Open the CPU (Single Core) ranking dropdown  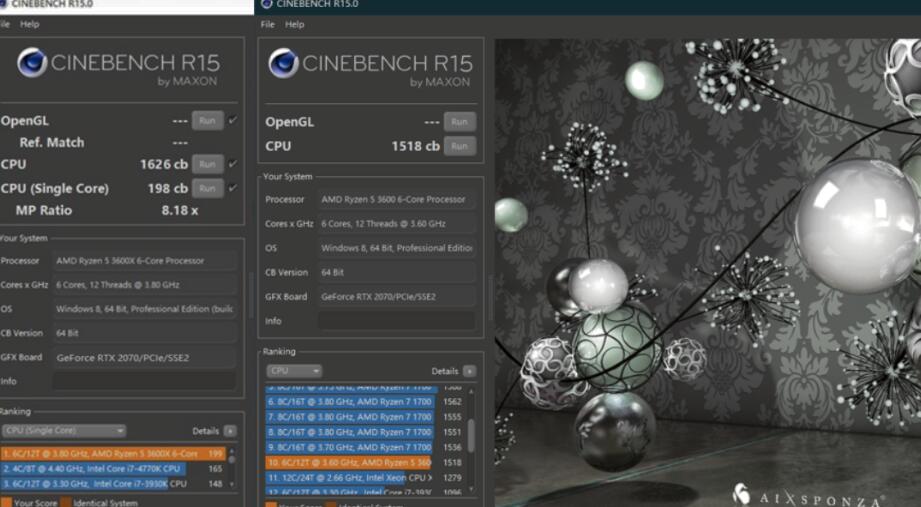pos(64,431)
